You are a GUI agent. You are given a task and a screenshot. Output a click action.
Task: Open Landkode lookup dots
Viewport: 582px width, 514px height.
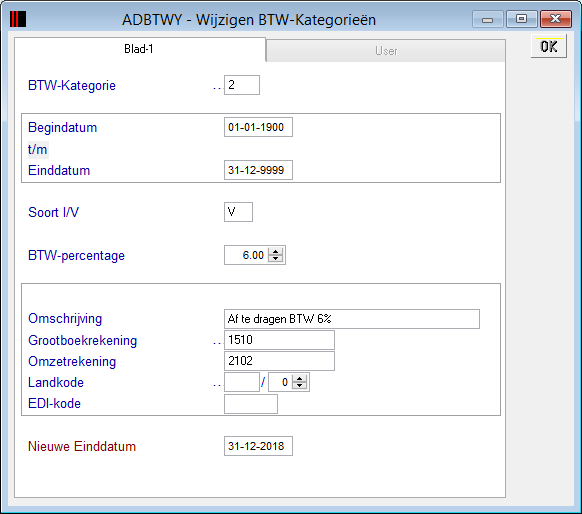[217, 385]
